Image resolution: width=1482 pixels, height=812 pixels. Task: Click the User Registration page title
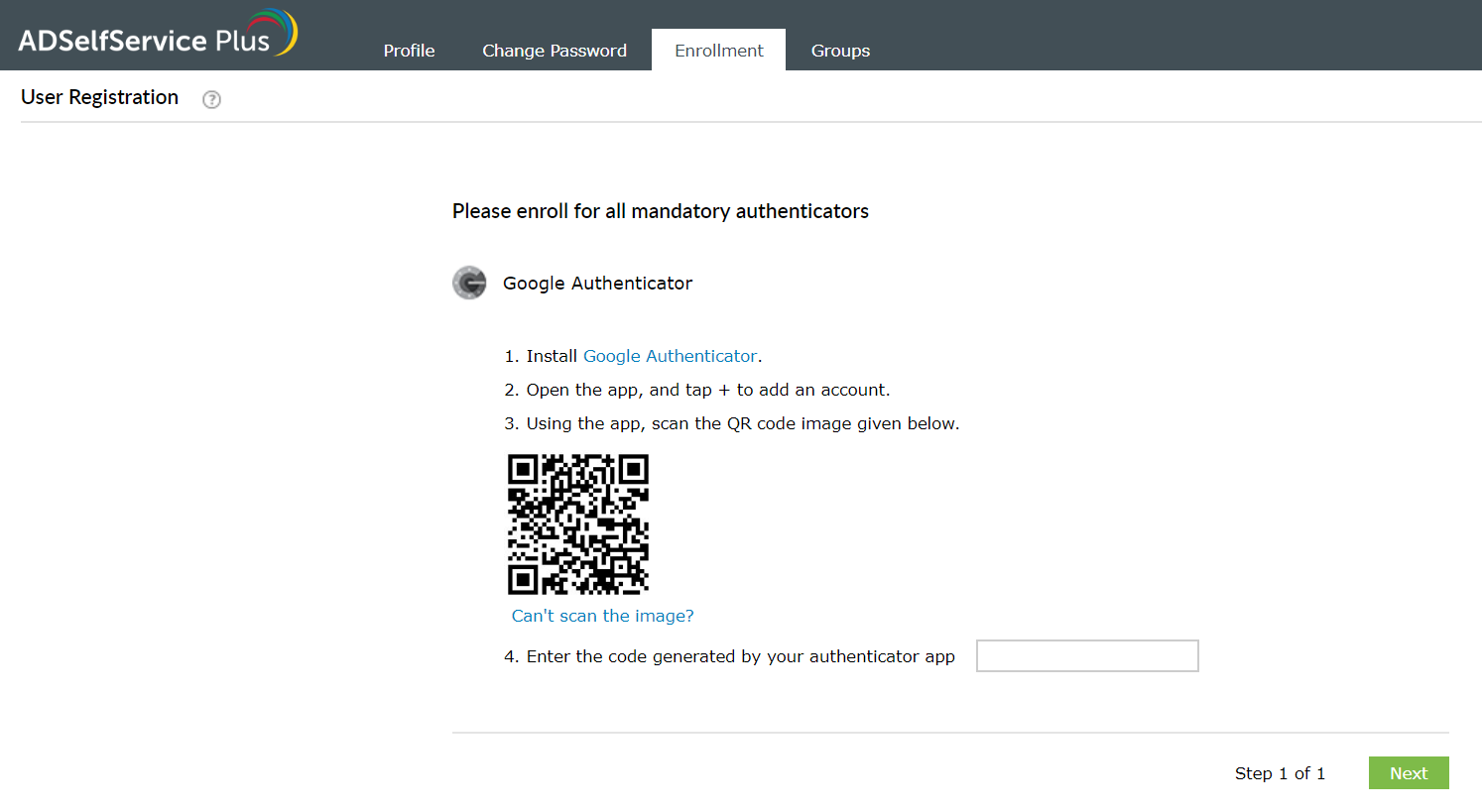99,96
